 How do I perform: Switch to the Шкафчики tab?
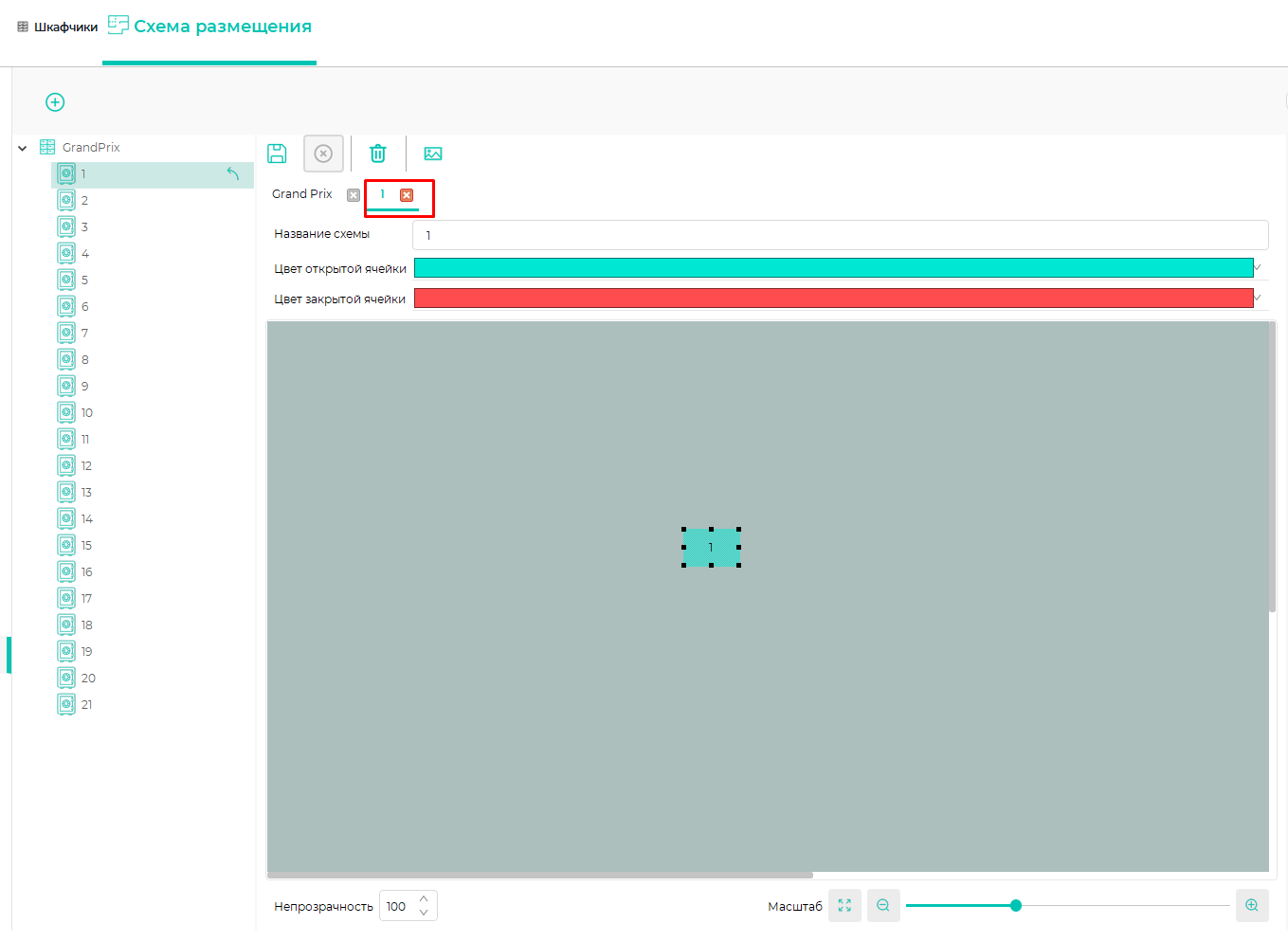57,27
